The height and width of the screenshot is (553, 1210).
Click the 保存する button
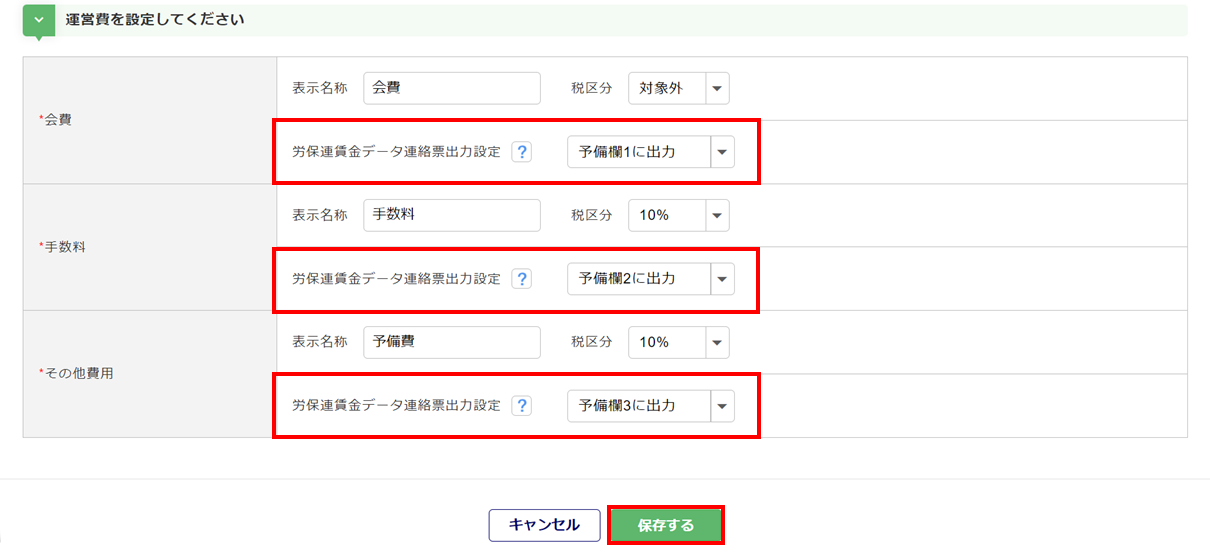point(666,525)
